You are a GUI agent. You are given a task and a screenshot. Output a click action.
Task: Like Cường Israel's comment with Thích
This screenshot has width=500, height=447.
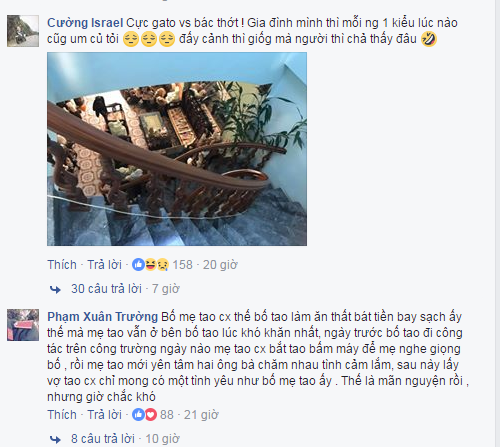pyautogui.click(x=62, y=265)
